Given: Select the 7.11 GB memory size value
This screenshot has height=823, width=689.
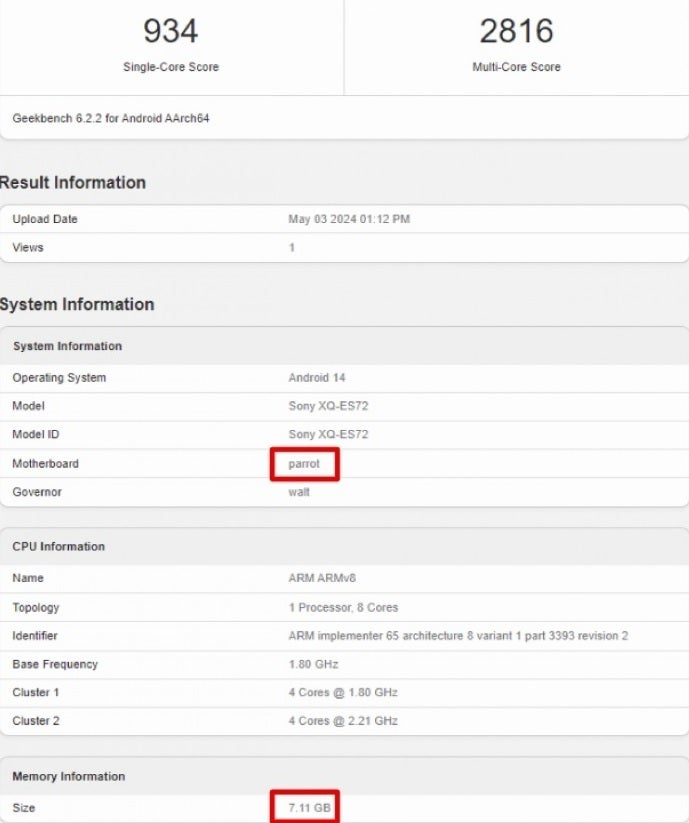Looking at the screenshot, I should [x=309, y=808].
